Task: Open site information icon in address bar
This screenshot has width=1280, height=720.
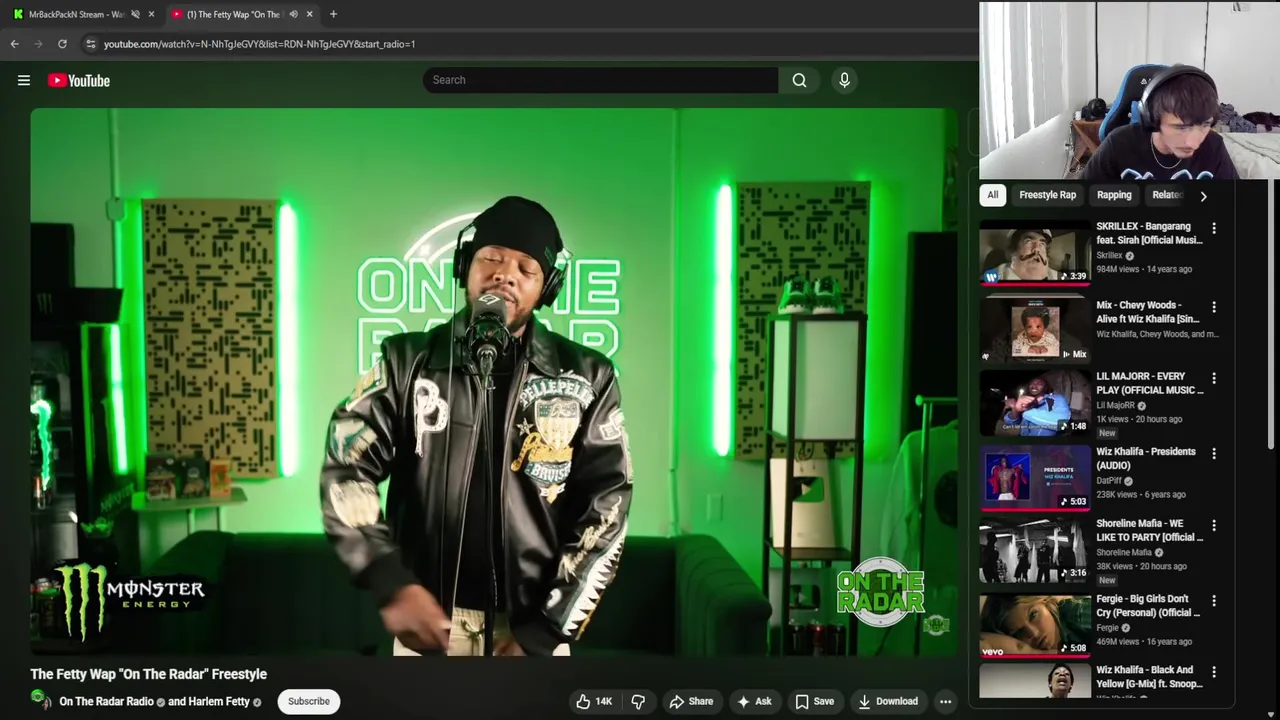Action: pyautogui.click(x=90, y=44)
